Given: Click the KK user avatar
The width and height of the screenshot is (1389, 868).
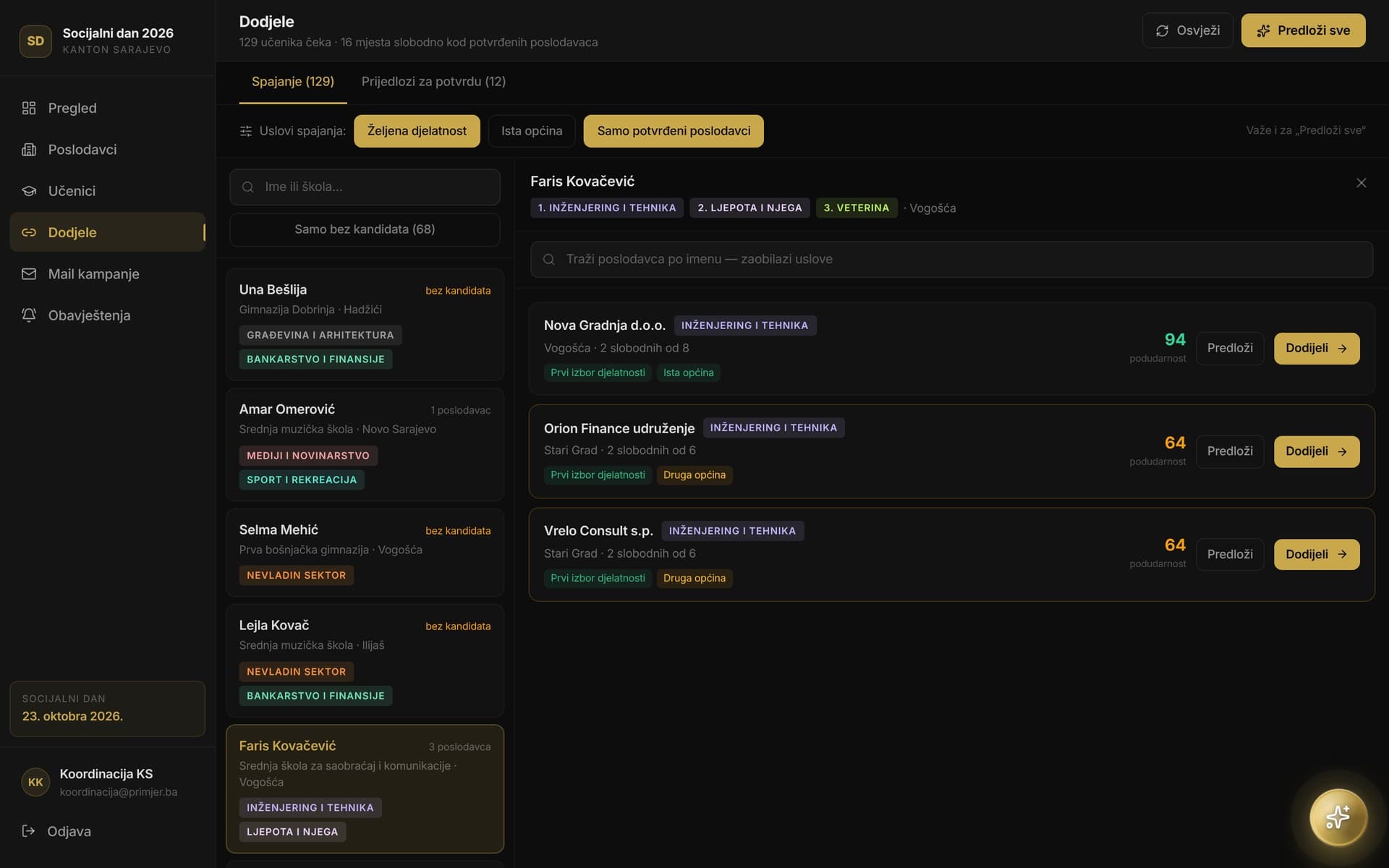Looking at the screenshot, I should pos(35,782).
